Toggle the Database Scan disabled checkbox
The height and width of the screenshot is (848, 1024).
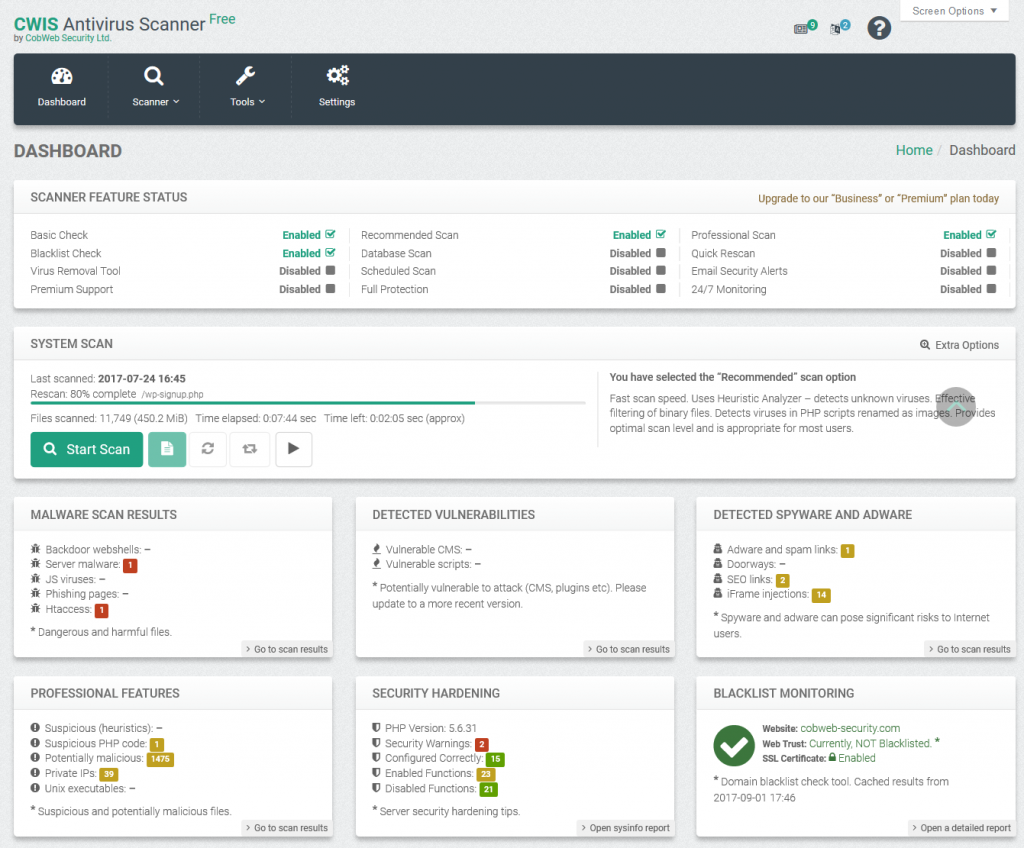pyautogui.click(x=661, y=253)
